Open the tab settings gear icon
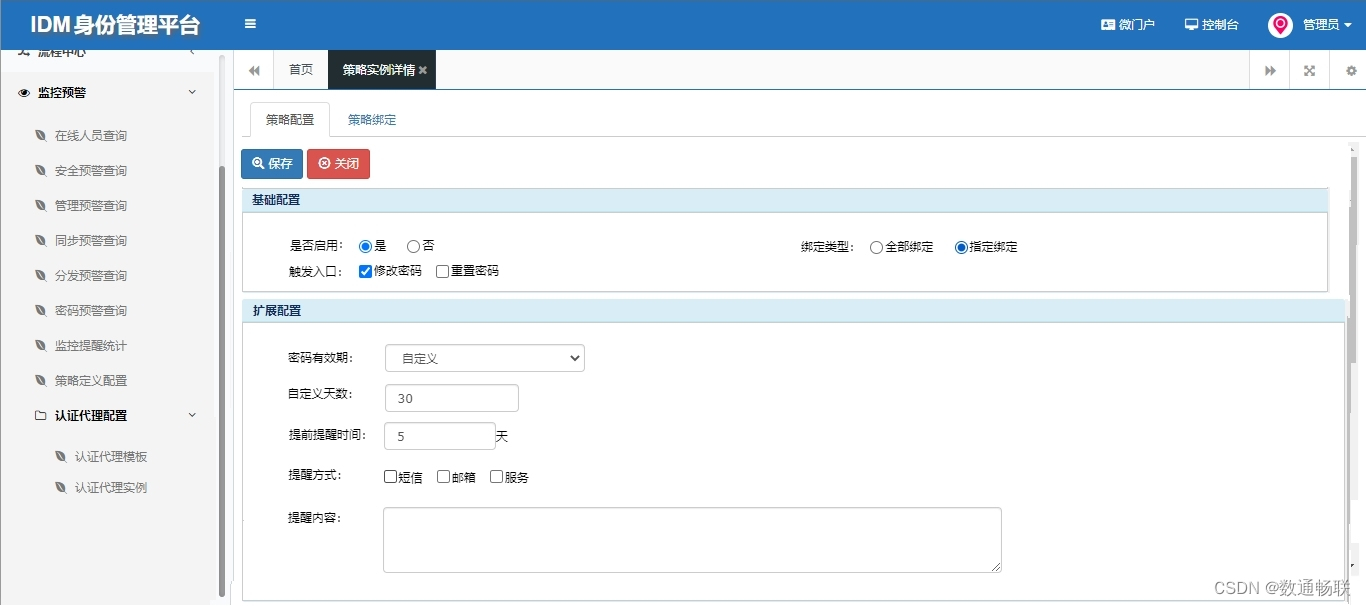The width and height of the screenshot is (1366, 606). click(x=1351, y=71)
